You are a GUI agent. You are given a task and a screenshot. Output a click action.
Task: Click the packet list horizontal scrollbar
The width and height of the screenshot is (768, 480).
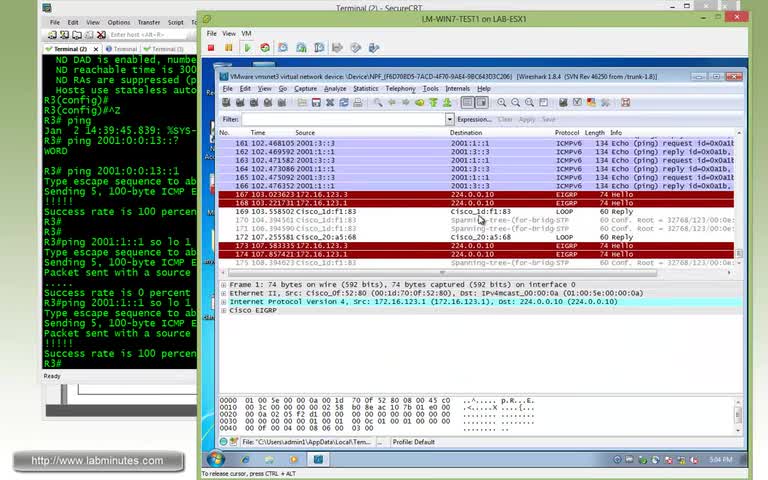pyautogui.click(x=442, y=273)
